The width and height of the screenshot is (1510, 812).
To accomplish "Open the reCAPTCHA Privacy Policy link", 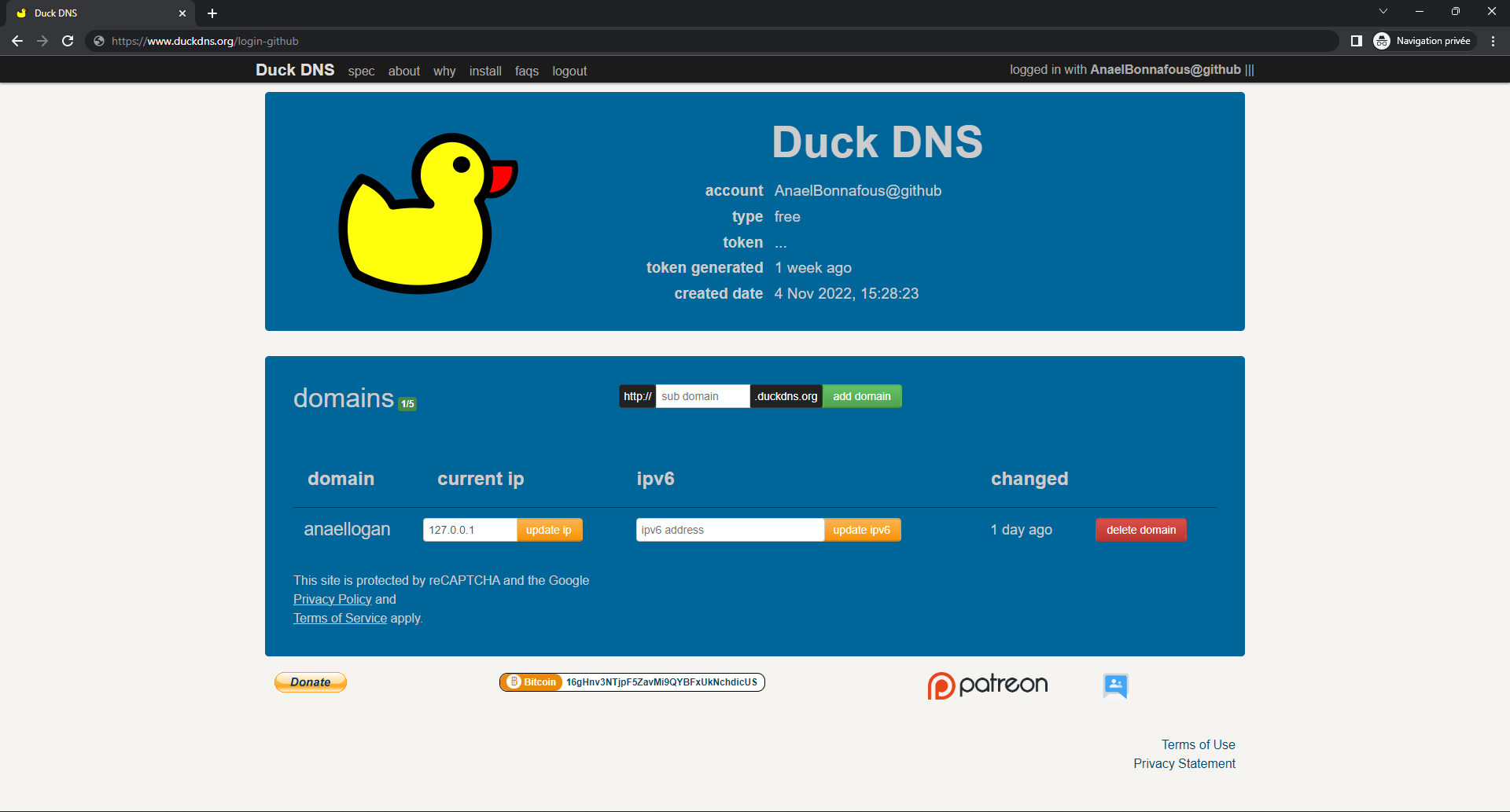I will coord(332,599).
